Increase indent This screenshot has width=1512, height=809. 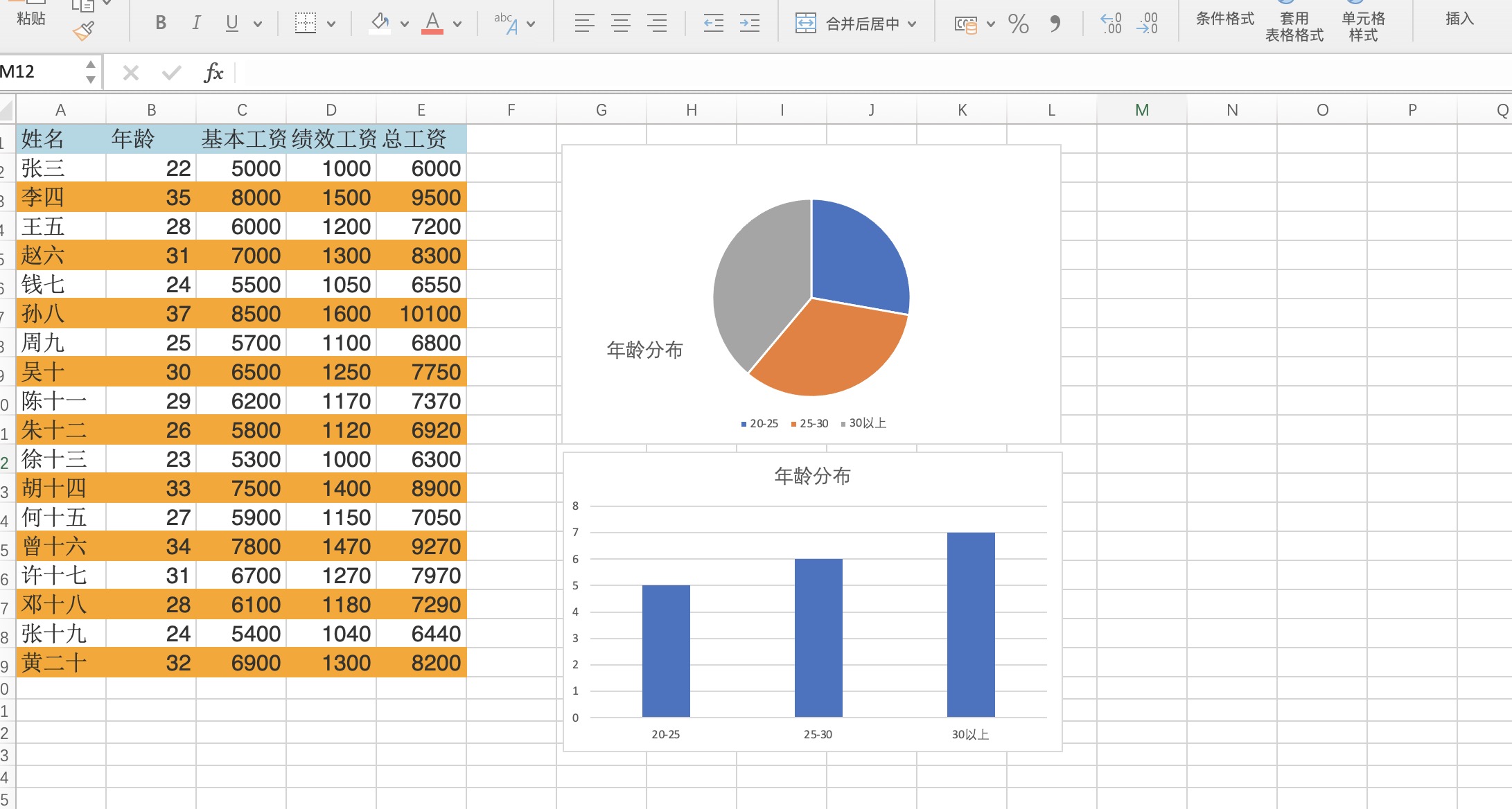pyautogui.click(x=750, y=23)
